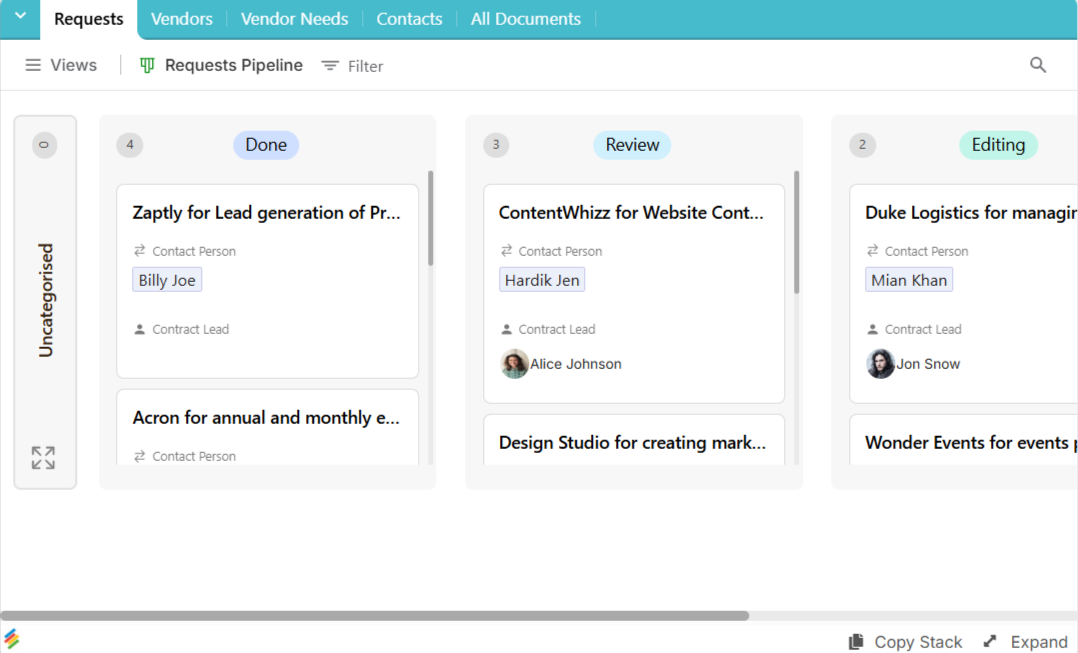
Task: Click the colorful stack logo icon
Action: point(11,639)
